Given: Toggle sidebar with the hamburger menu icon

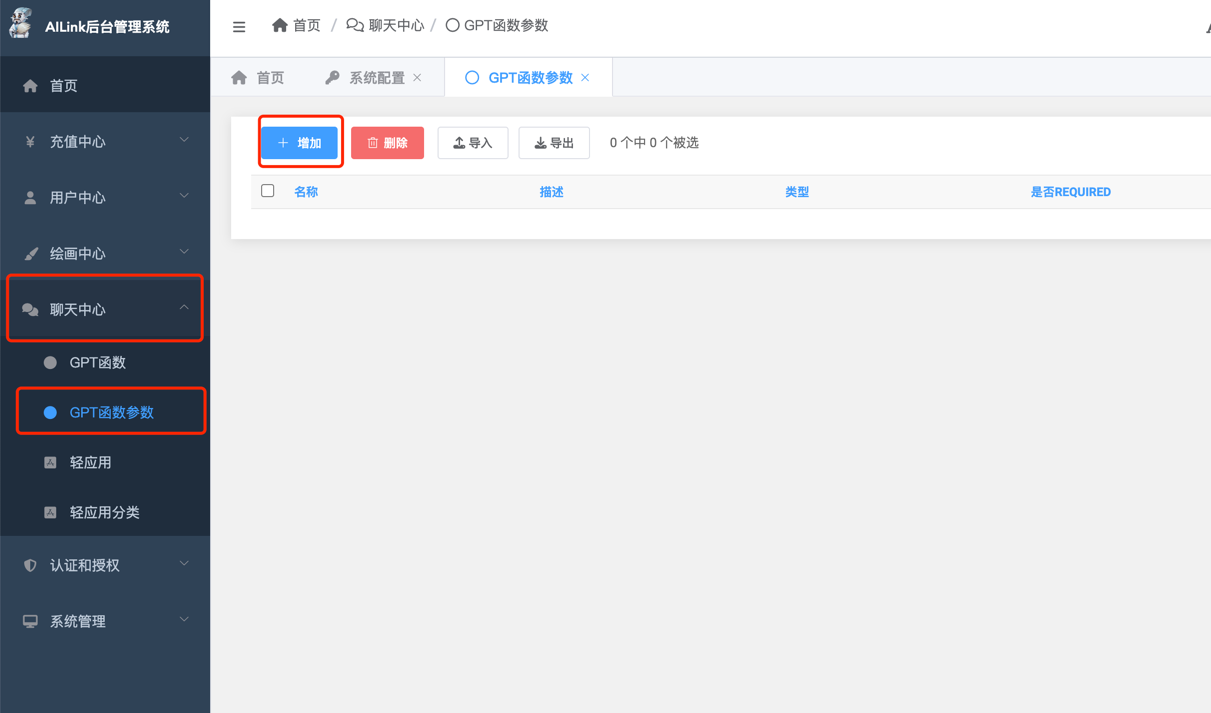Looking at the screenshot, I should pos(239,27).
